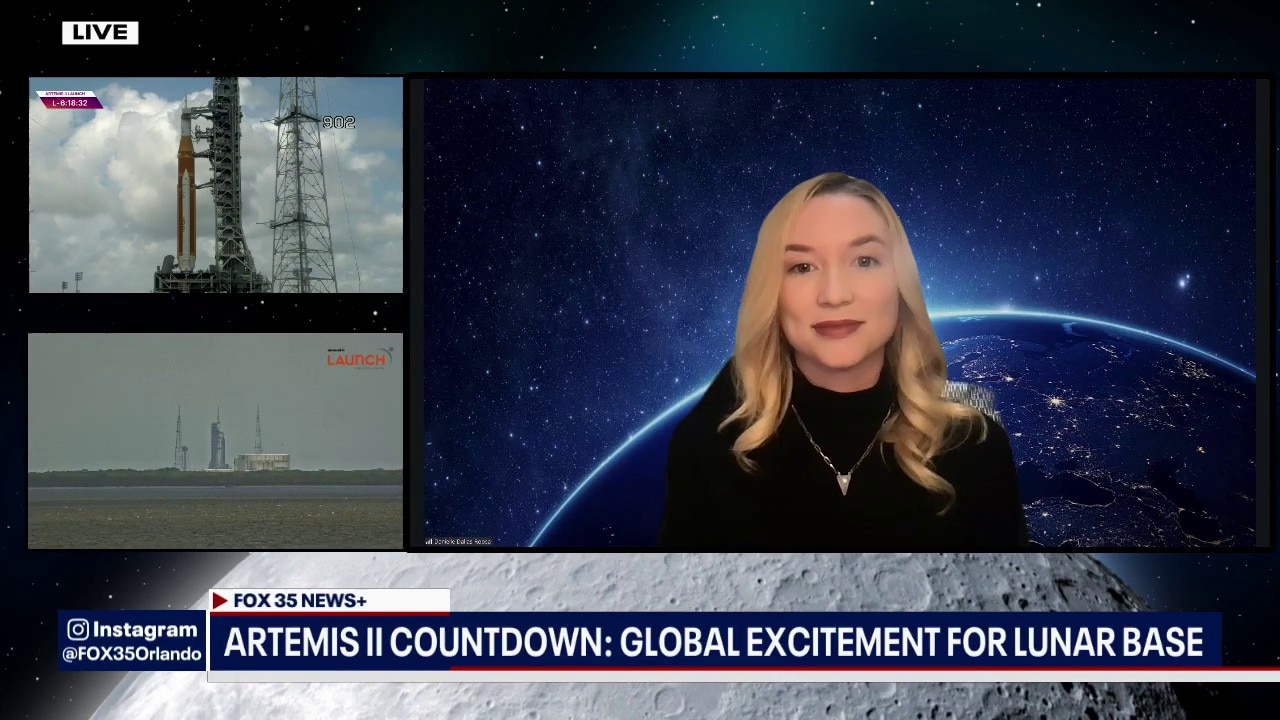Viewport: 1280px width, 720px height.
Task: Click the red play triangle beside FOX 35 NEWS+
Action: [x=221, y=600]
